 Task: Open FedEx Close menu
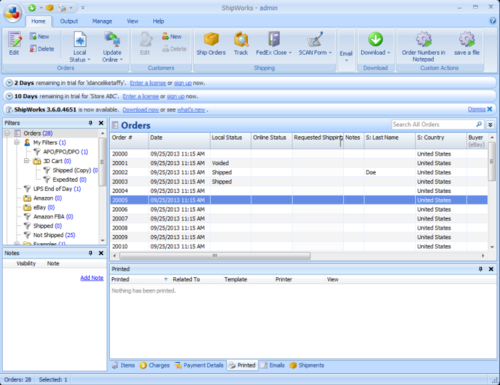coord(274,43)
